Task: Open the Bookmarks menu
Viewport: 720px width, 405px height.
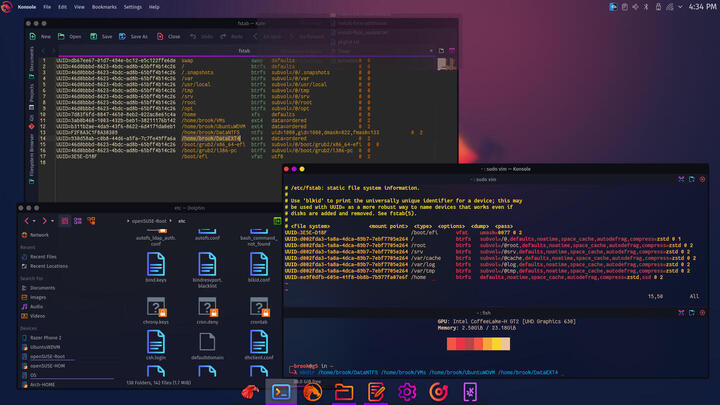Action: (x=104, y=7)
